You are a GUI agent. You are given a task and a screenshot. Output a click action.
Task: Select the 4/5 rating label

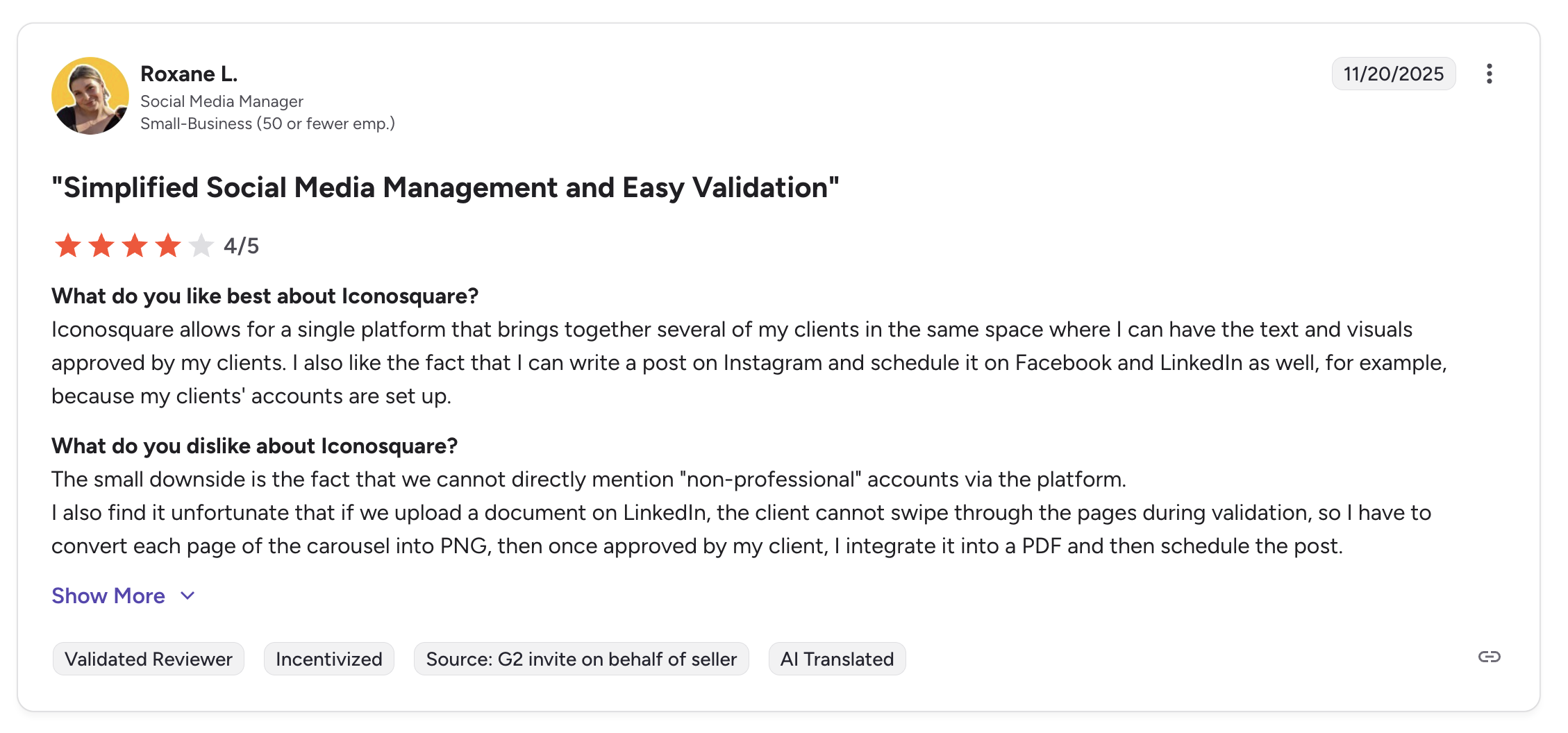coord(240,245)
